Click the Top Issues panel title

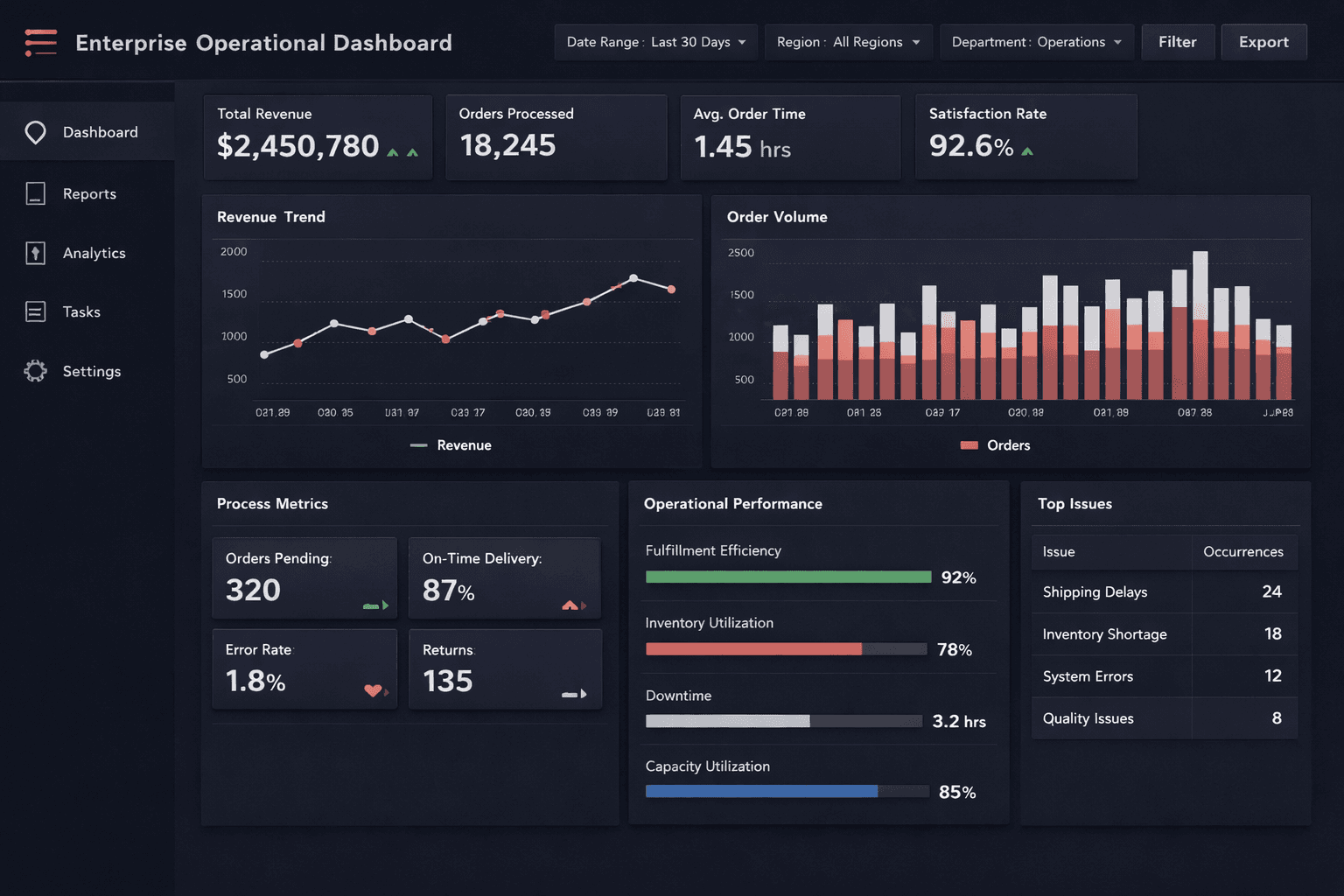point(1074,504)
